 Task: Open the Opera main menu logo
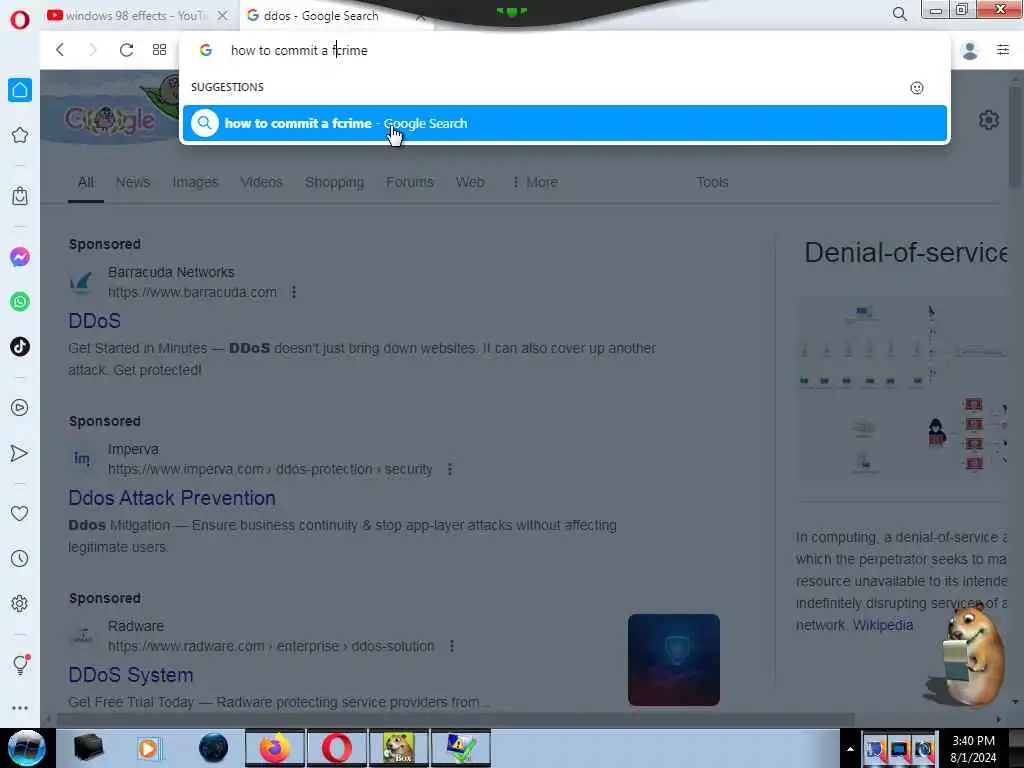click(x=20, y=20)
